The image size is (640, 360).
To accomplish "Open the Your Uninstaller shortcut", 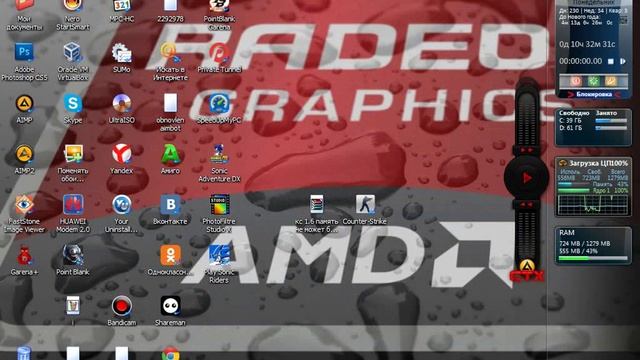I will tap(122, 204).
